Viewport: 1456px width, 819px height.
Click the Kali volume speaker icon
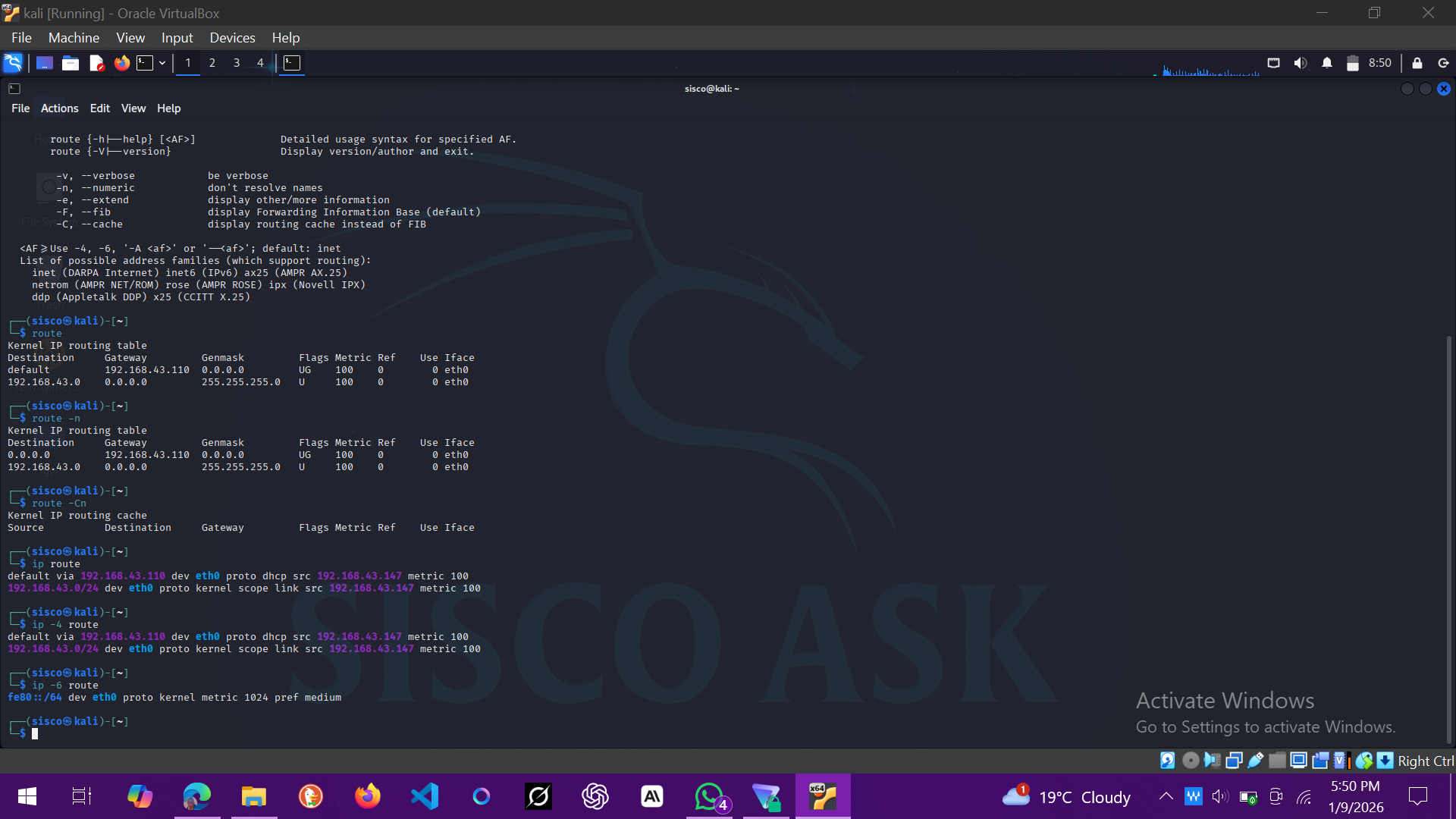point(1301,63)
